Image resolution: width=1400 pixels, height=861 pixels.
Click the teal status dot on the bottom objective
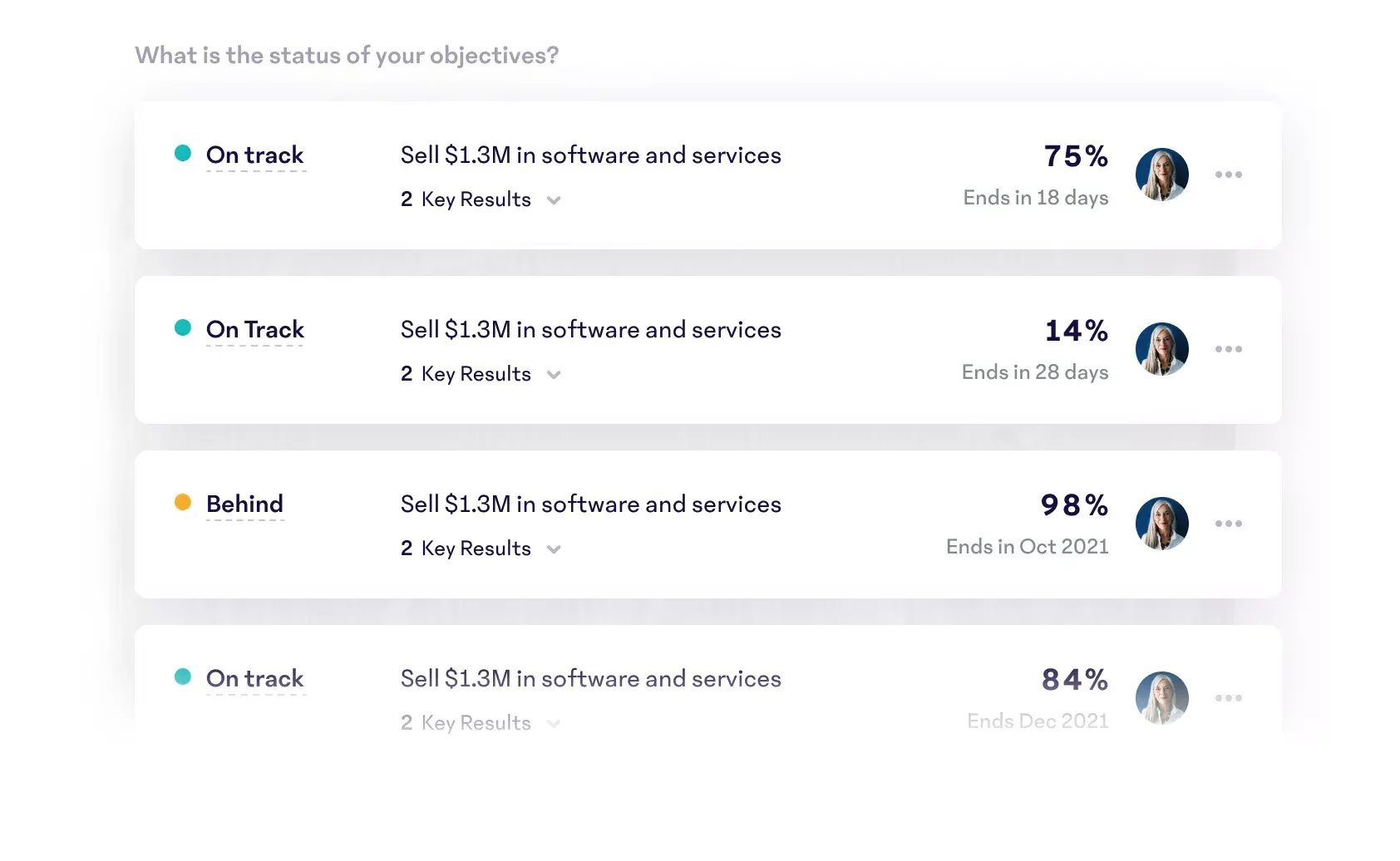(x=182, y=676)
